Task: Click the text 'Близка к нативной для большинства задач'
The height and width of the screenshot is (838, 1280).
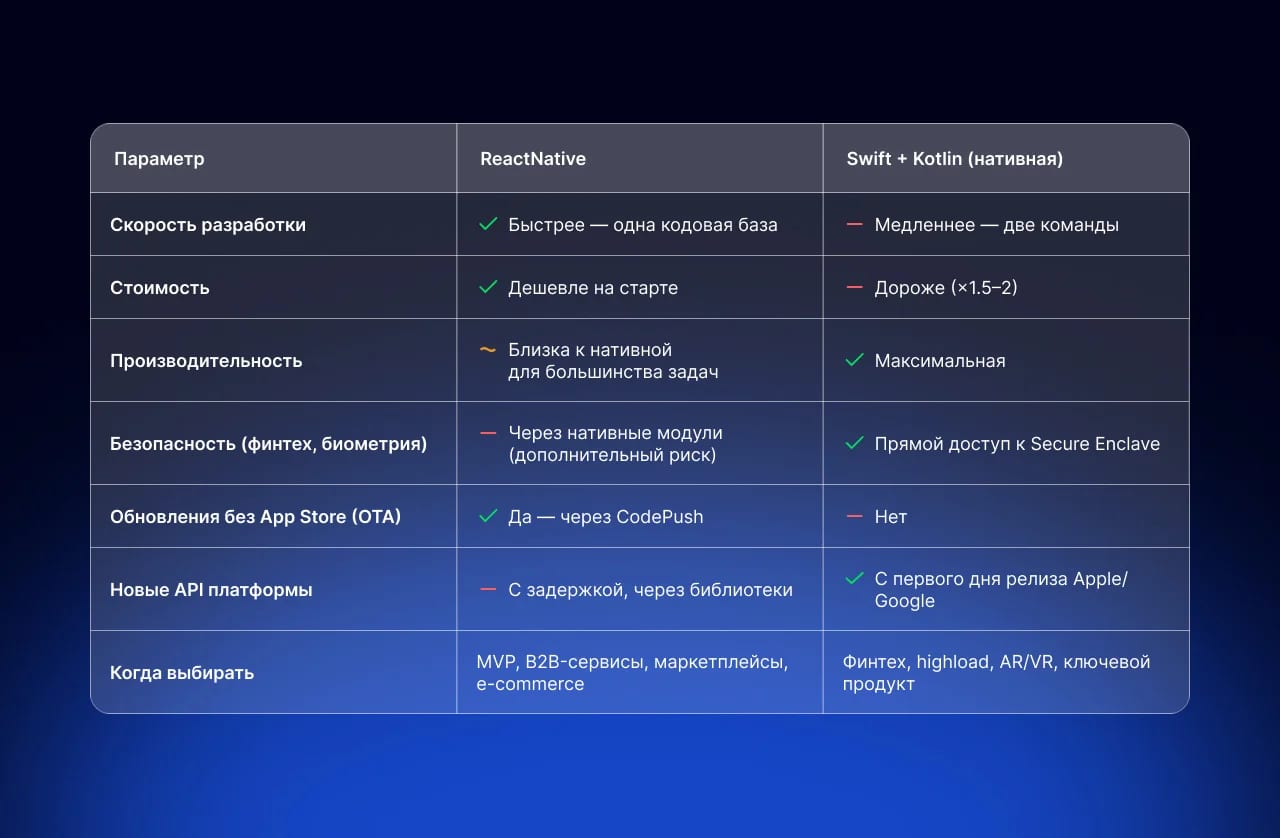Action: [x=613, y=360]
